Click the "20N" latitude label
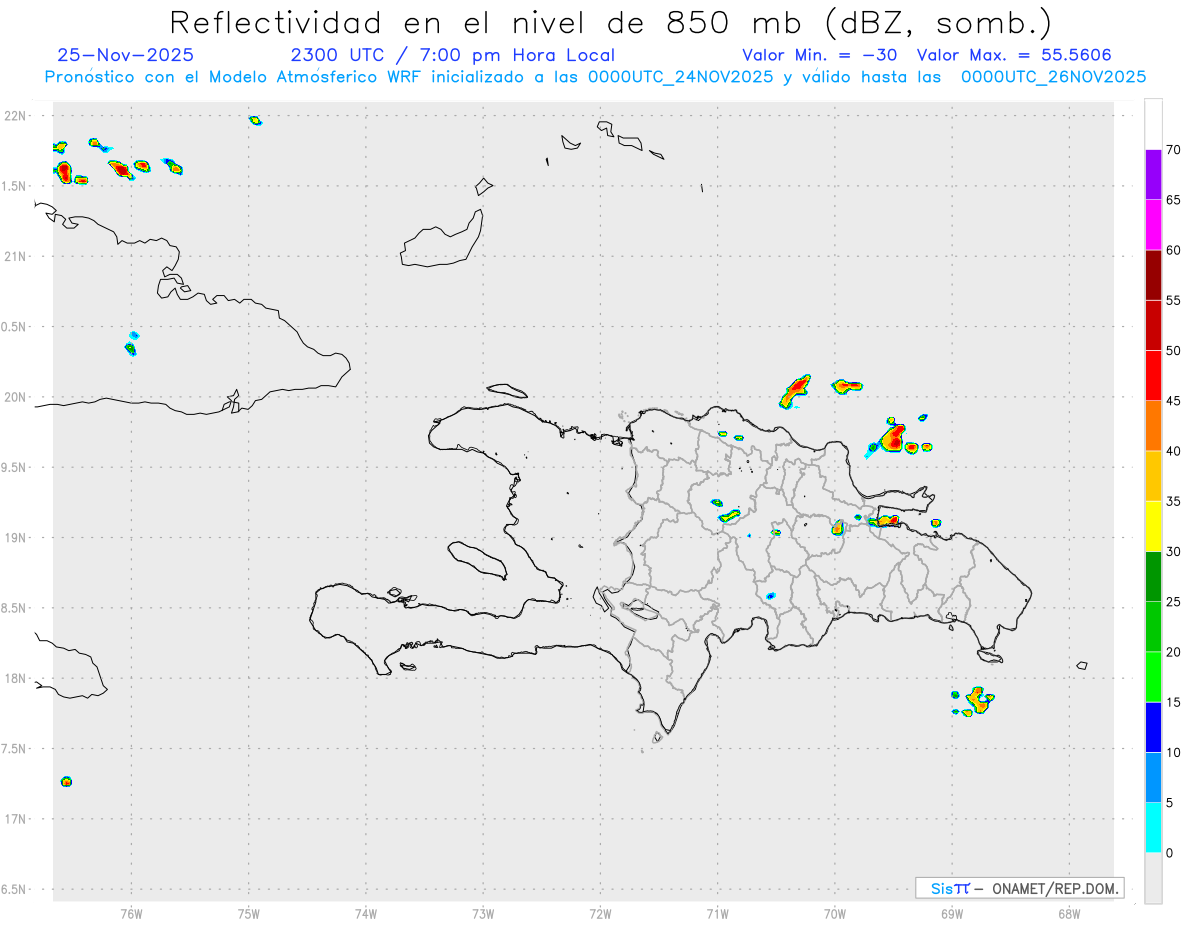1200x927 pixels. click(17, 397)
